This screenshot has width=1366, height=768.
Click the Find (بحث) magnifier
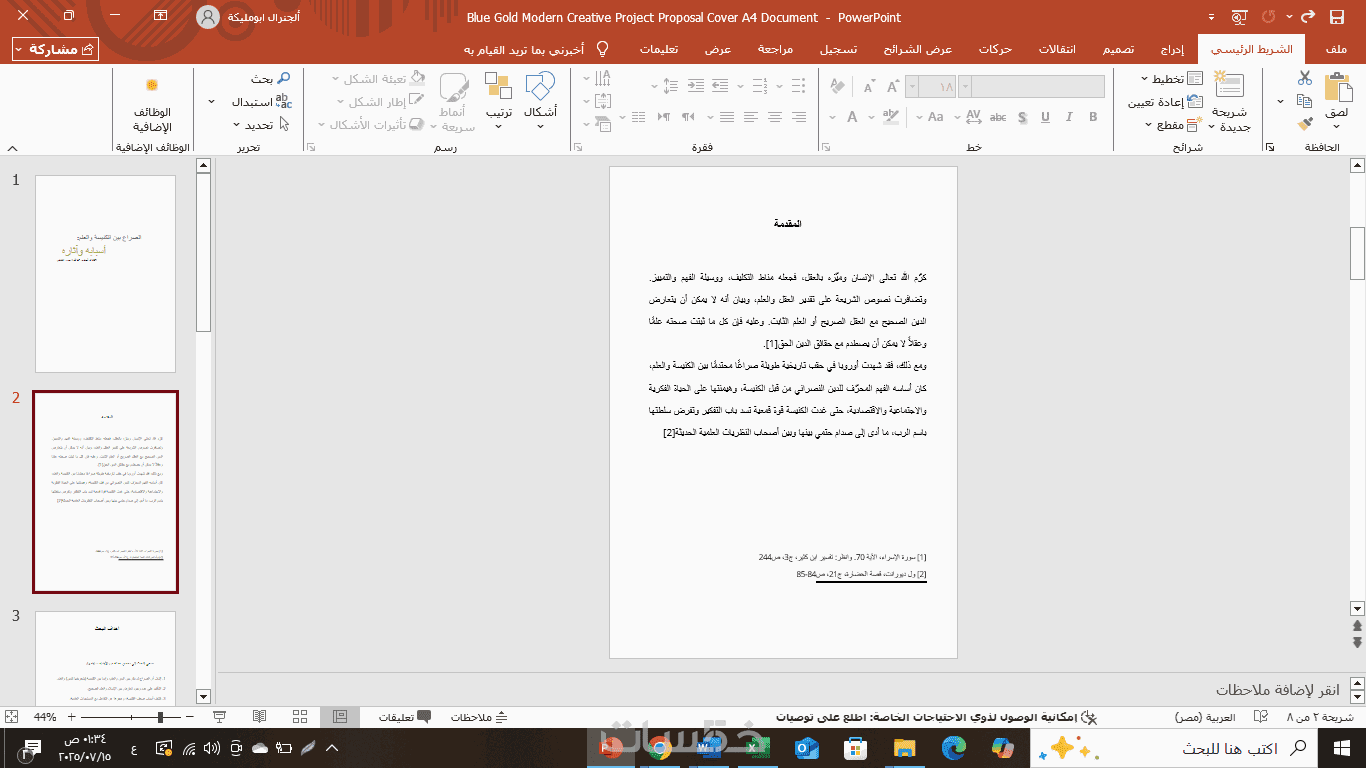283,79
